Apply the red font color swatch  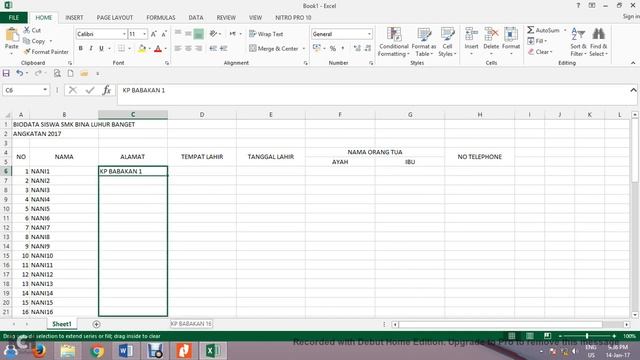[158, 49]
